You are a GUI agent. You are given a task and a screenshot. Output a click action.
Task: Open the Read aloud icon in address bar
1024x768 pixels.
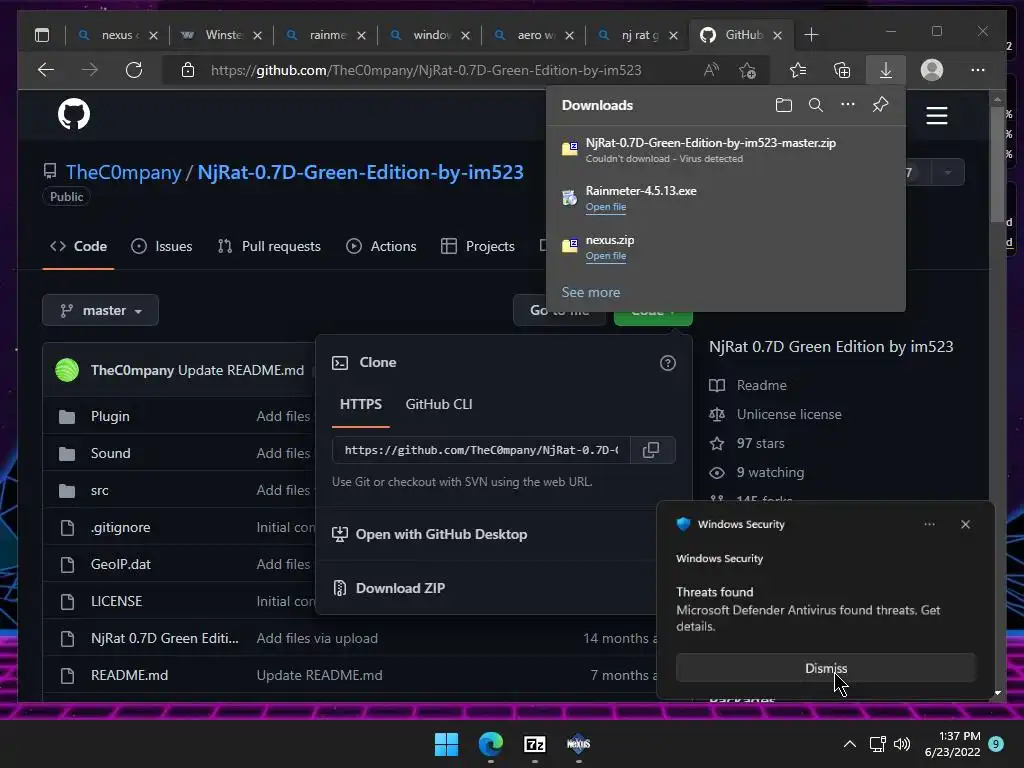coord(711,70)
